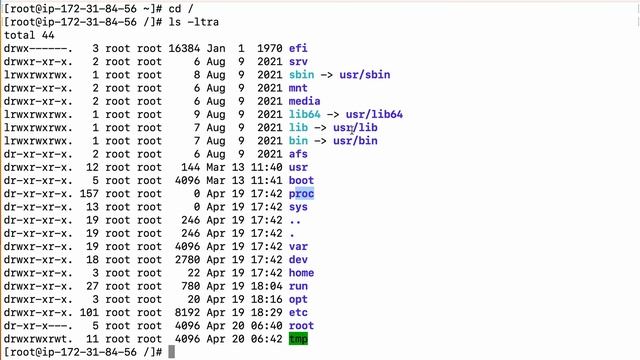Click the 'media' directory name

click(x=304, y=101)
